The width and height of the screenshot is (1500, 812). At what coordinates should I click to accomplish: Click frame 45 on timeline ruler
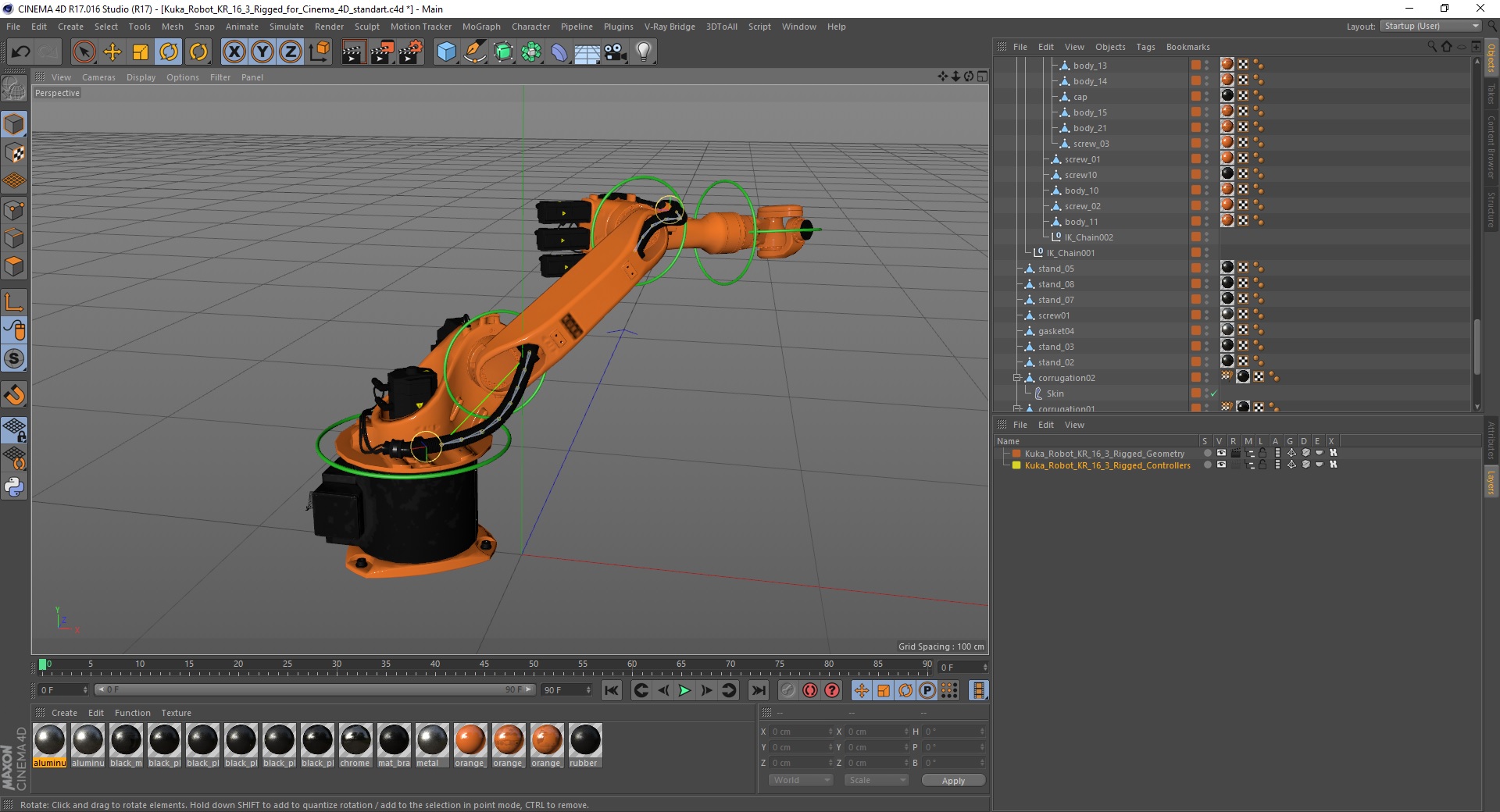point(484,664)
